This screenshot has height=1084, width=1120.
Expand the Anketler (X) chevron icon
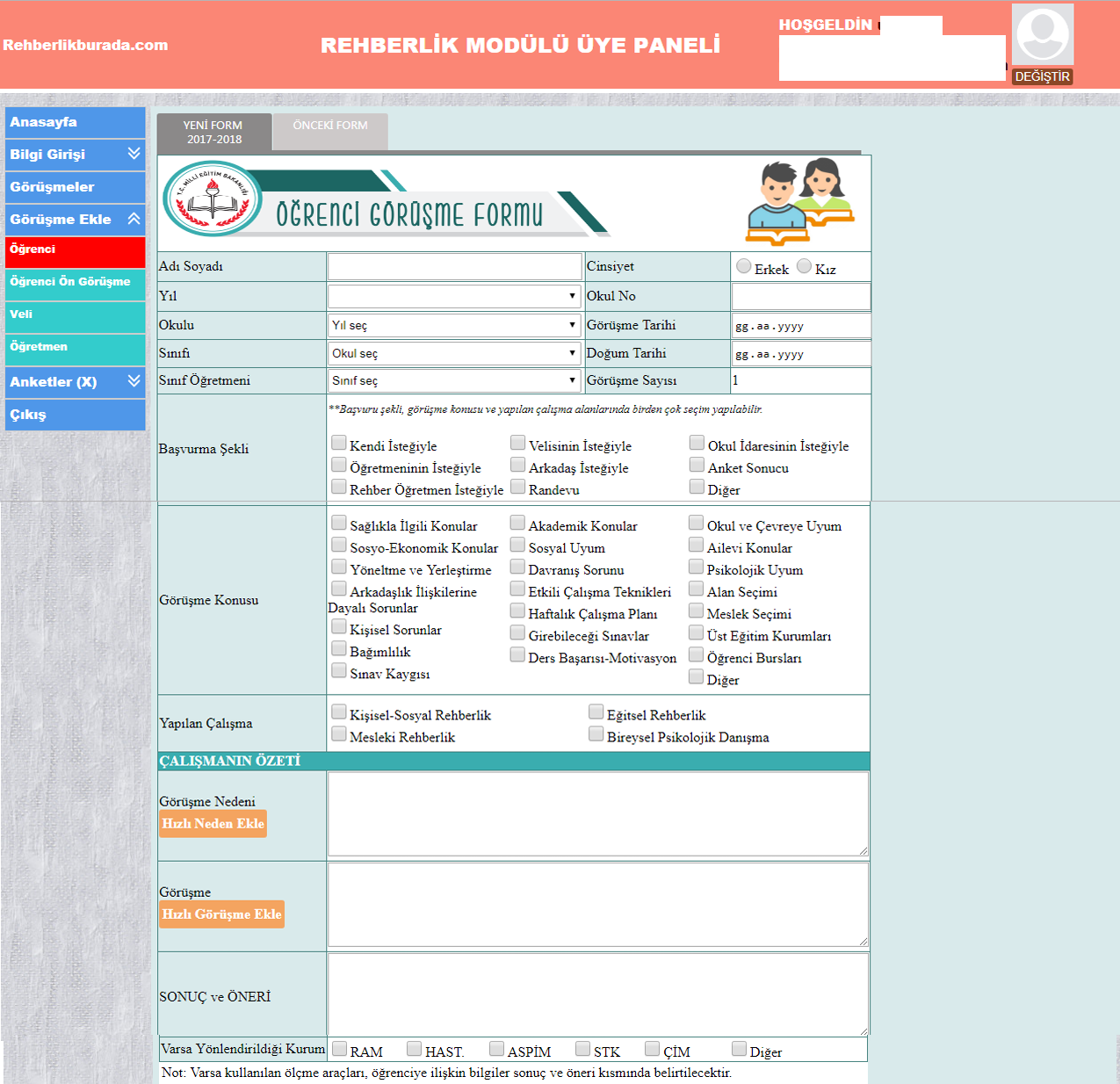pos(134,381)
